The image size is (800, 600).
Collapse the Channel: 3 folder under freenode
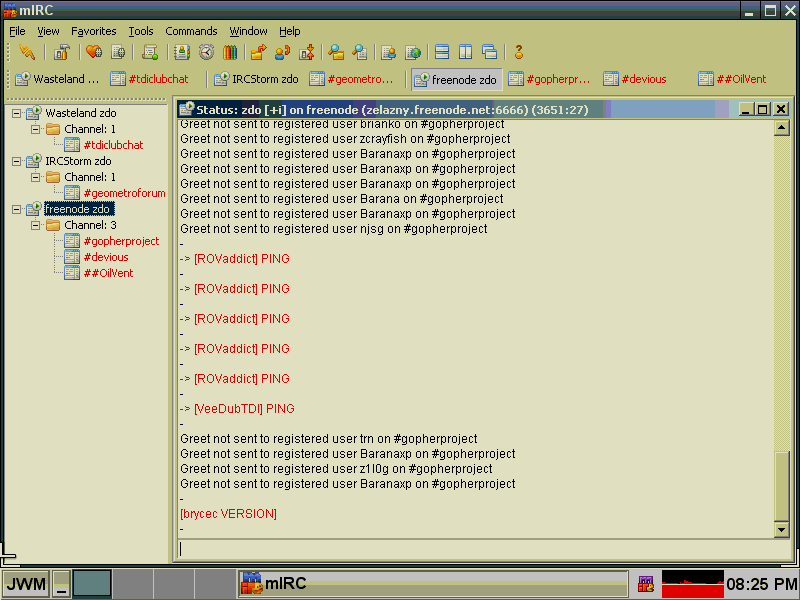[35, 225]
